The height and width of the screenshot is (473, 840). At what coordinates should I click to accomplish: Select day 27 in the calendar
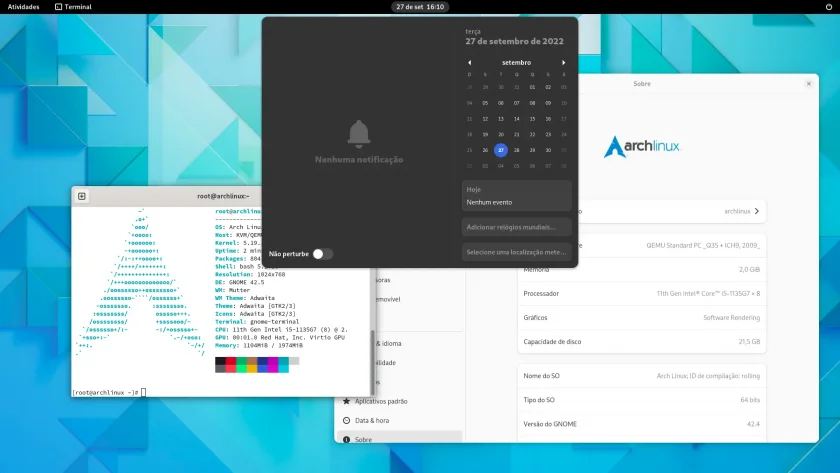501,150
